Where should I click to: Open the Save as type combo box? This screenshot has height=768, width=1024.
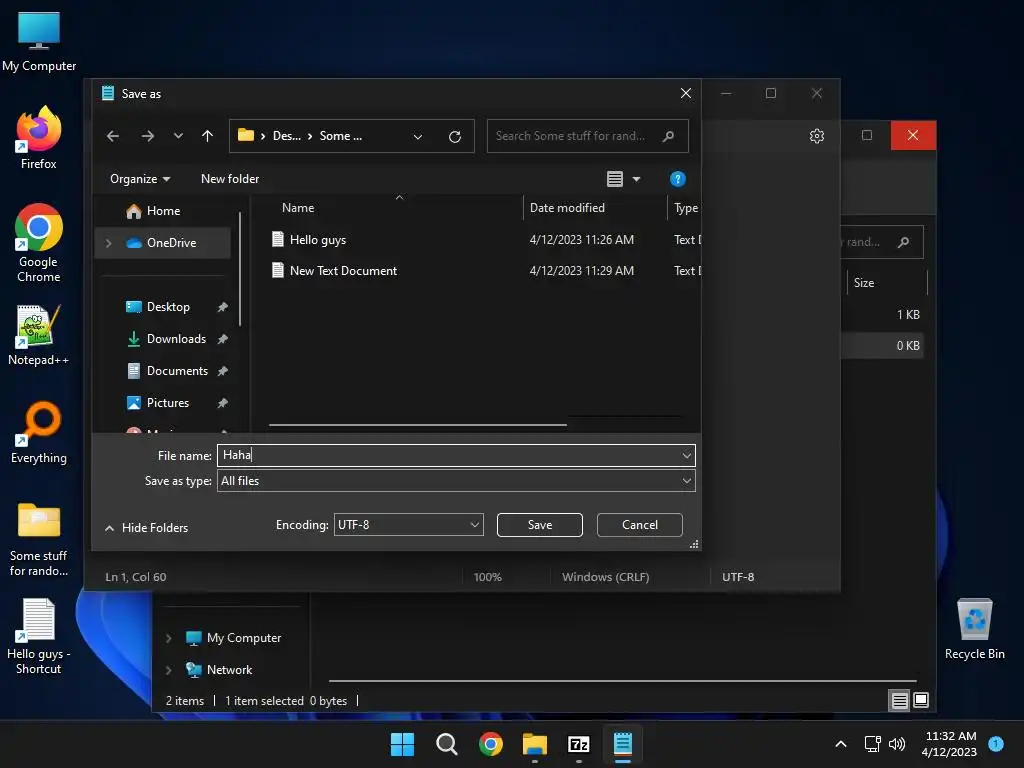[456, 481]
